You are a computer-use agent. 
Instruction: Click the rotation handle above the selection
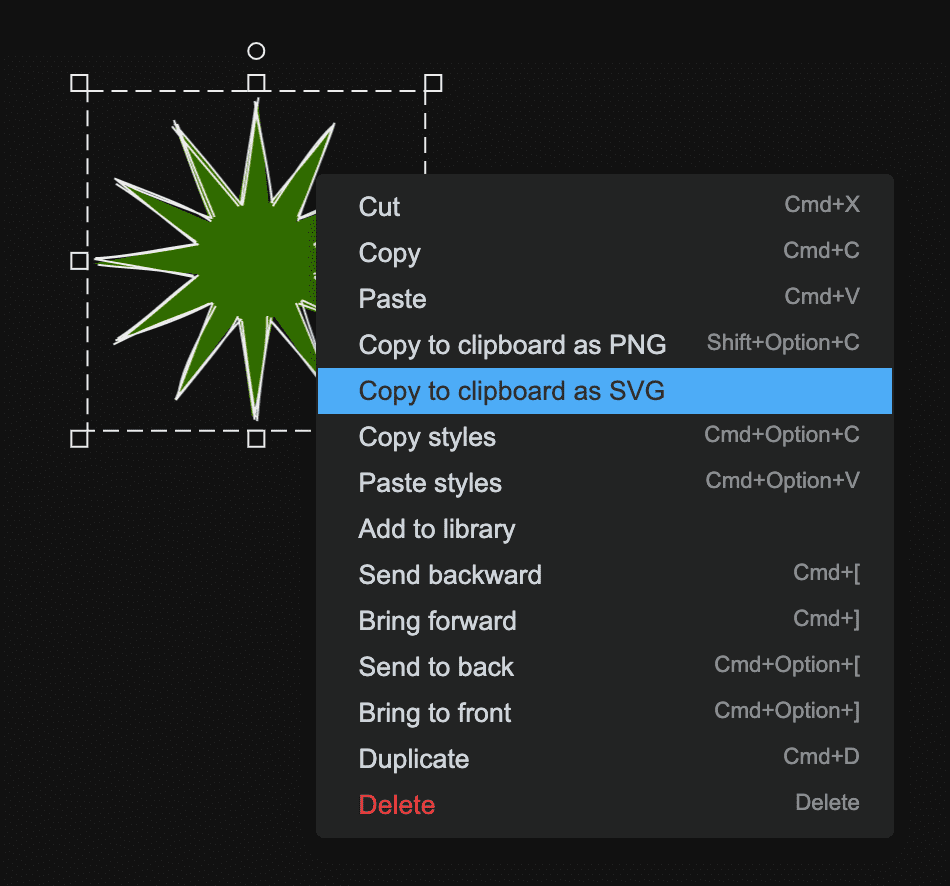(x=255, y=50)
